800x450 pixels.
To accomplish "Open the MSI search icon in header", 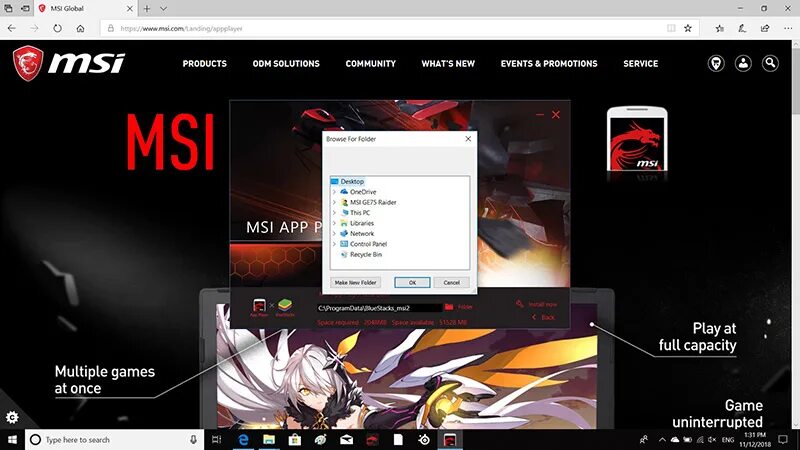I will click(x=770, y=63).
